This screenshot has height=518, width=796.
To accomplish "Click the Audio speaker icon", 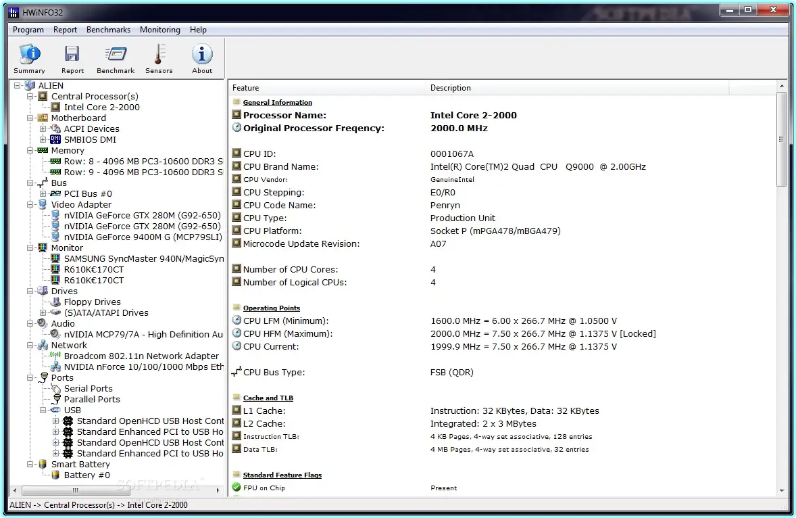I will pyautogui.click(x=43, y=323).
